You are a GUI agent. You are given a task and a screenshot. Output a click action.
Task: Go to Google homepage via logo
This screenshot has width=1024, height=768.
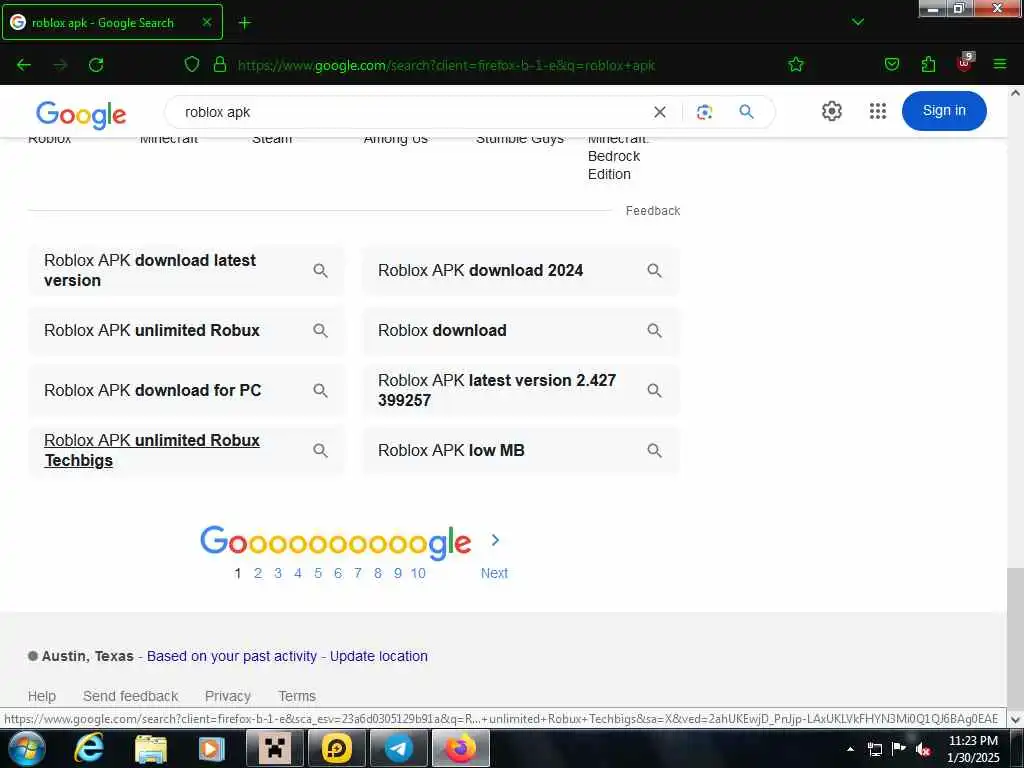(x=81, y=114)
